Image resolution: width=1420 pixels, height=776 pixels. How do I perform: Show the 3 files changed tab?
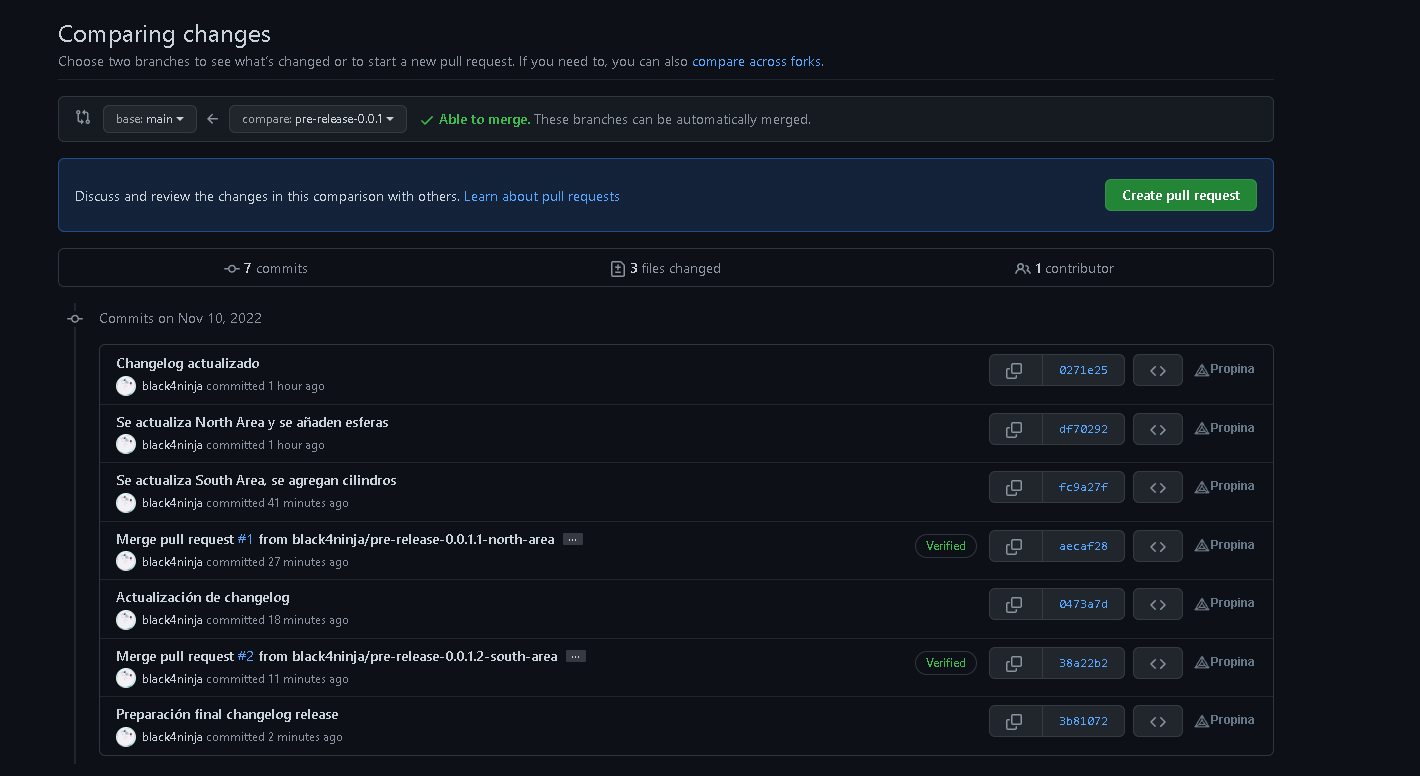(x=666, y=268)
